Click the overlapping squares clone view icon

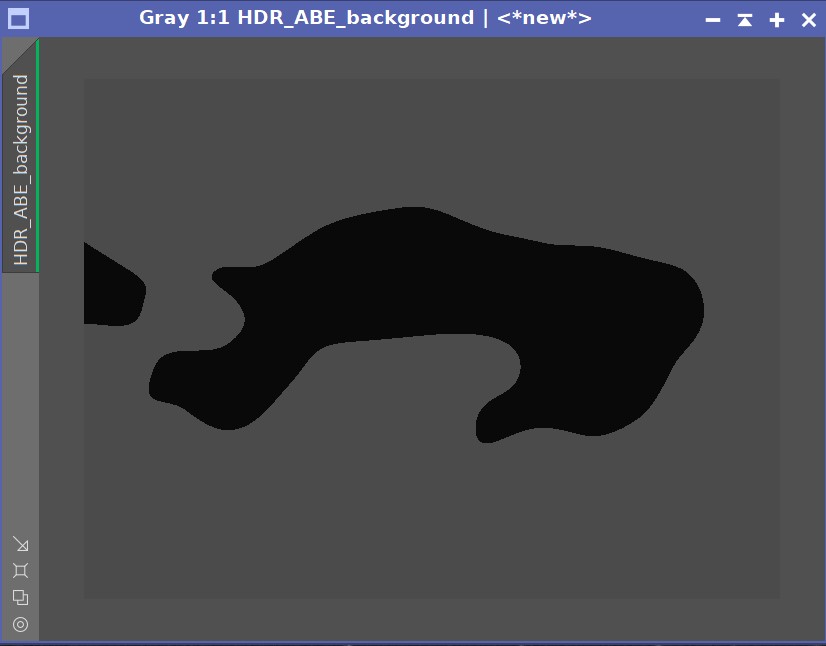pos(21,598)
